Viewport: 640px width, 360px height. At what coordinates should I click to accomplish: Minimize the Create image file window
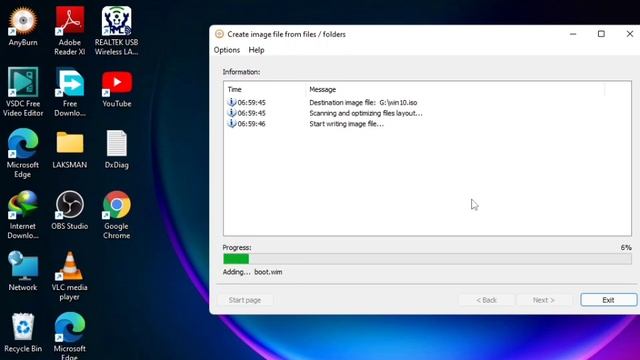tap(573, 34)
